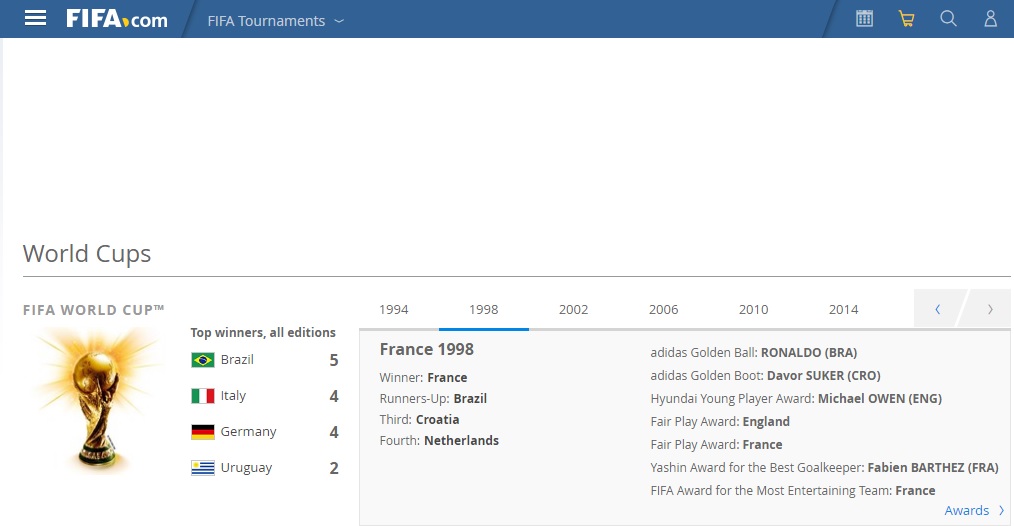
Task: Open the Awards link
Action: [x=974, y=510]
